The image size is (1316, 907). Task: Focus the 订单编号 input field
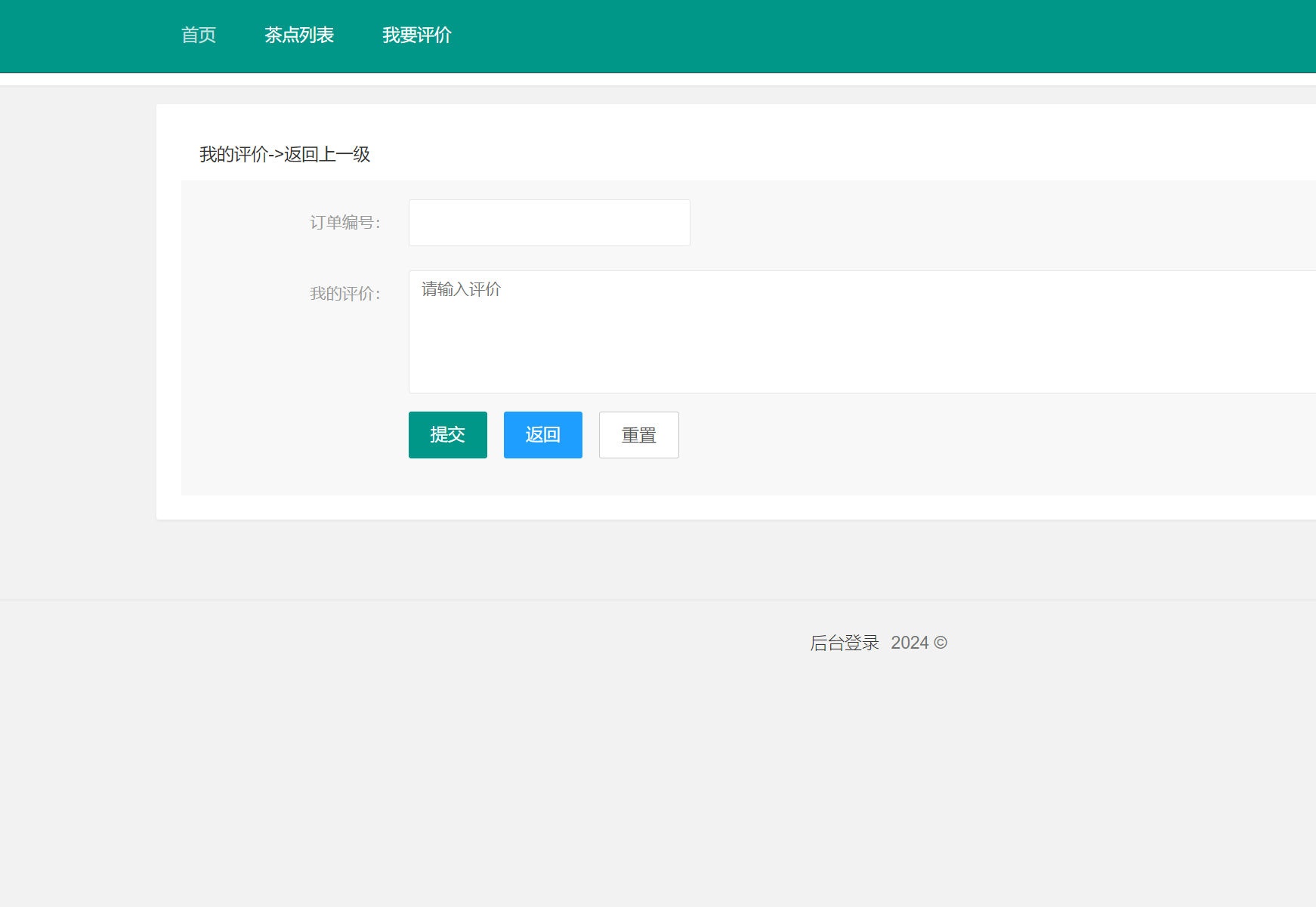tap(549, 223)
